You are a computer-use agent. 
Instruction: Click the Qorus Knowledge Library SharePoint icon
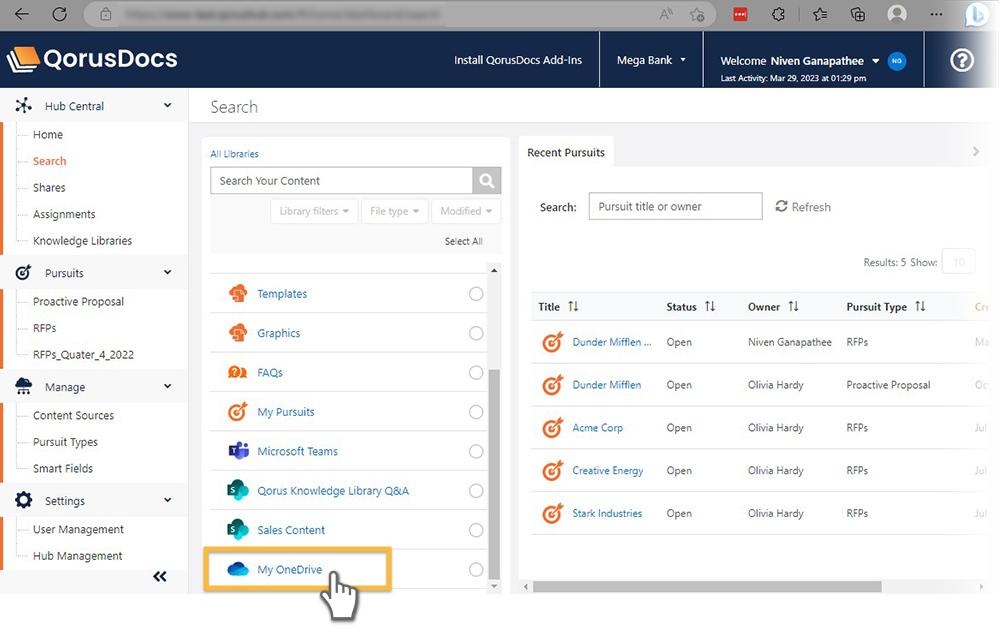238,490
